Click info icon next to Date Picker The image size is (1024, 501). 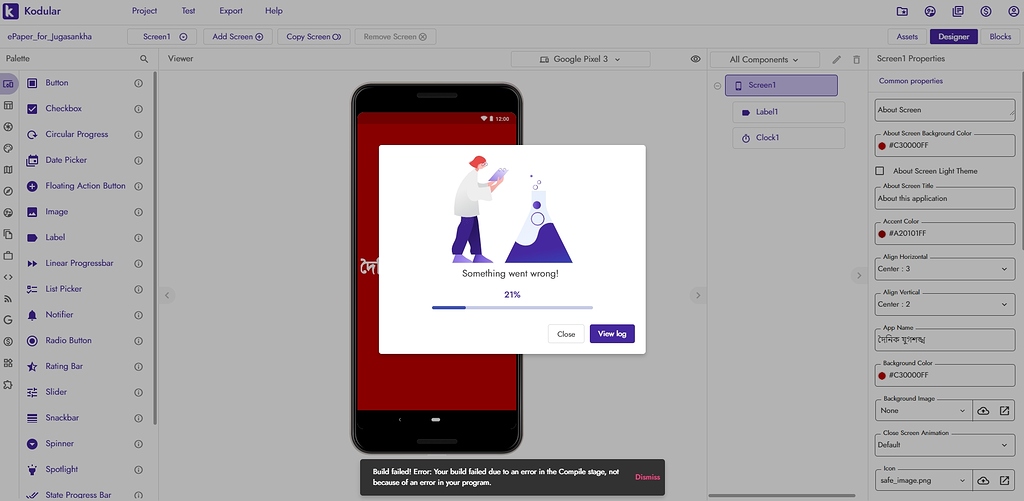pos(139,160)
